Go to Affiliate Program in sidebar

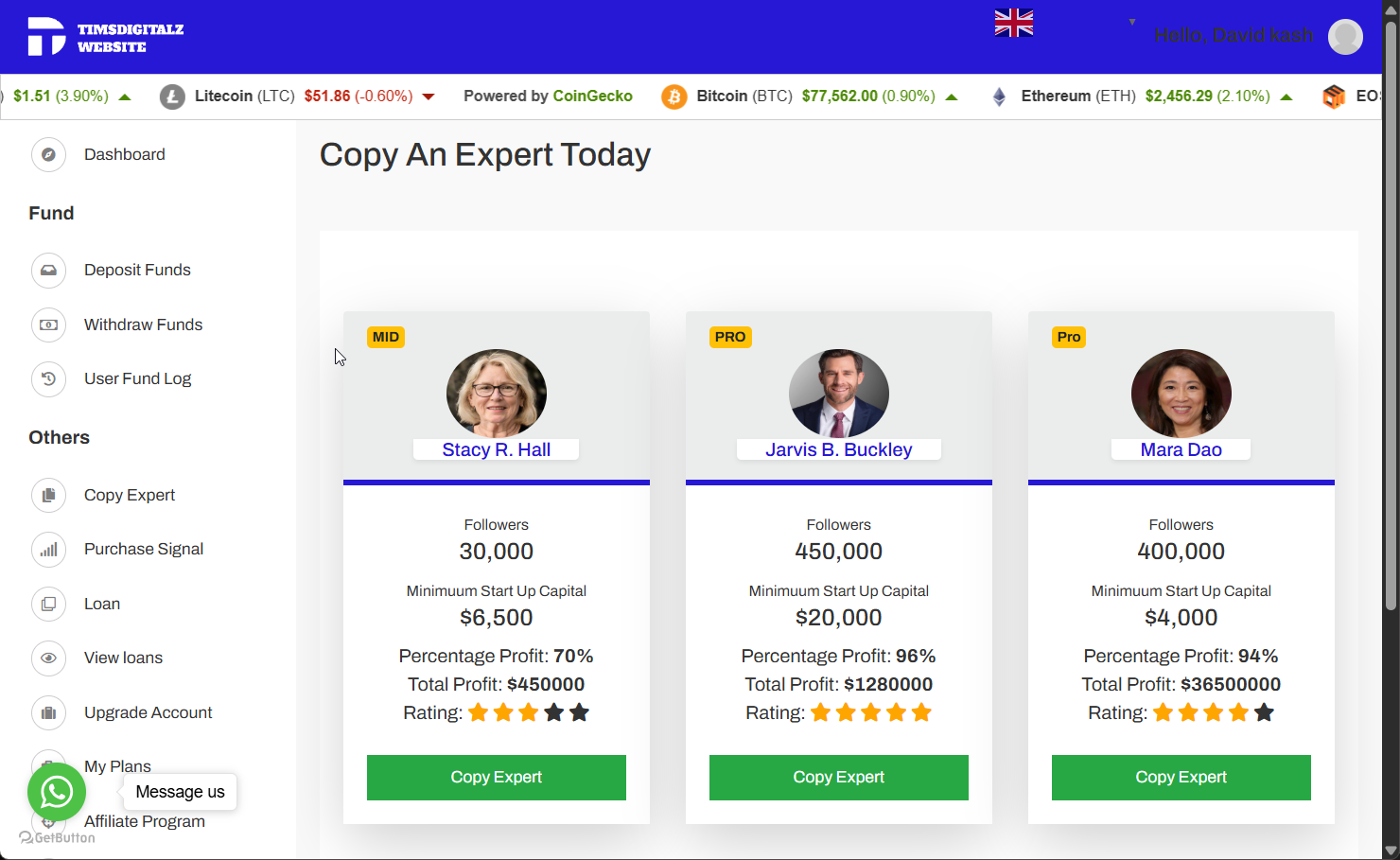coord(145,821)
